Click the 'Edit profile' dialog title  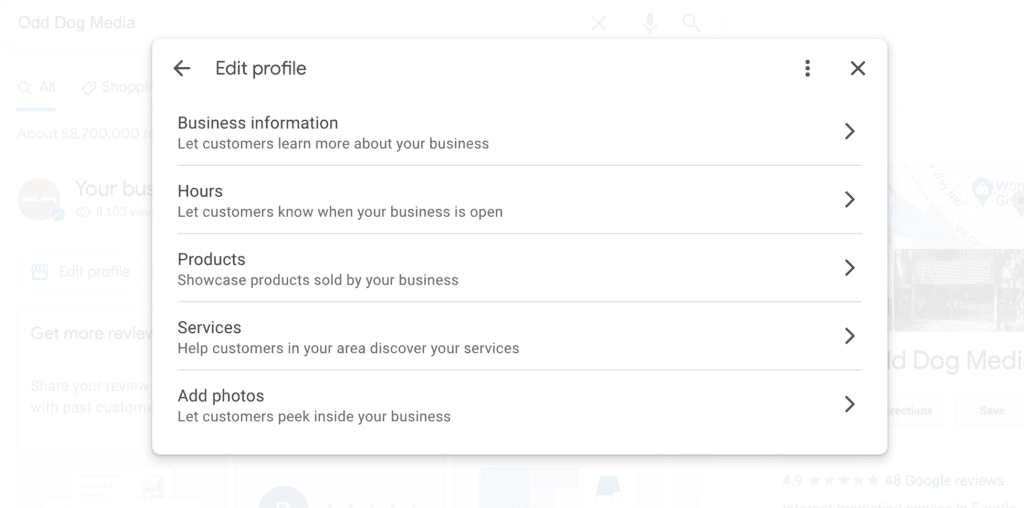click(261, 69)
